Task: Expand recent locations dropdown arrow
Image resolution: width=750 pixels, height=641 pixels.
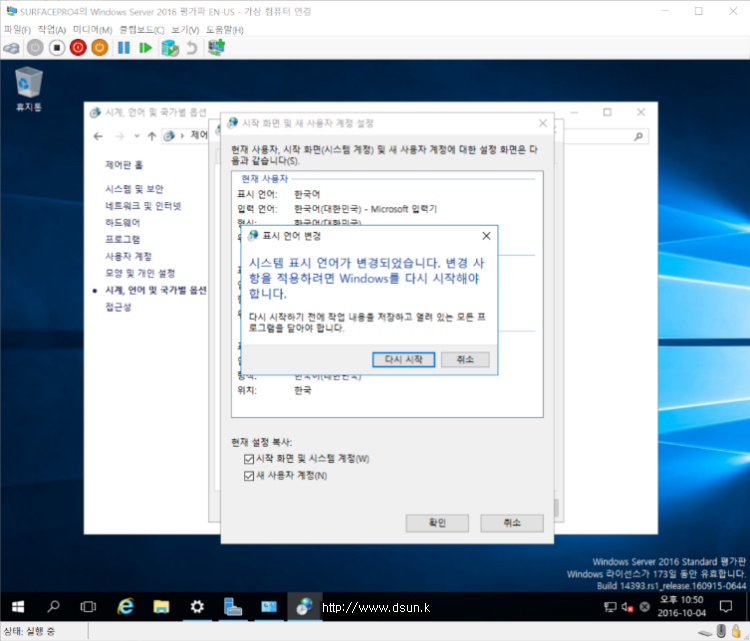Action: (137, 136)
